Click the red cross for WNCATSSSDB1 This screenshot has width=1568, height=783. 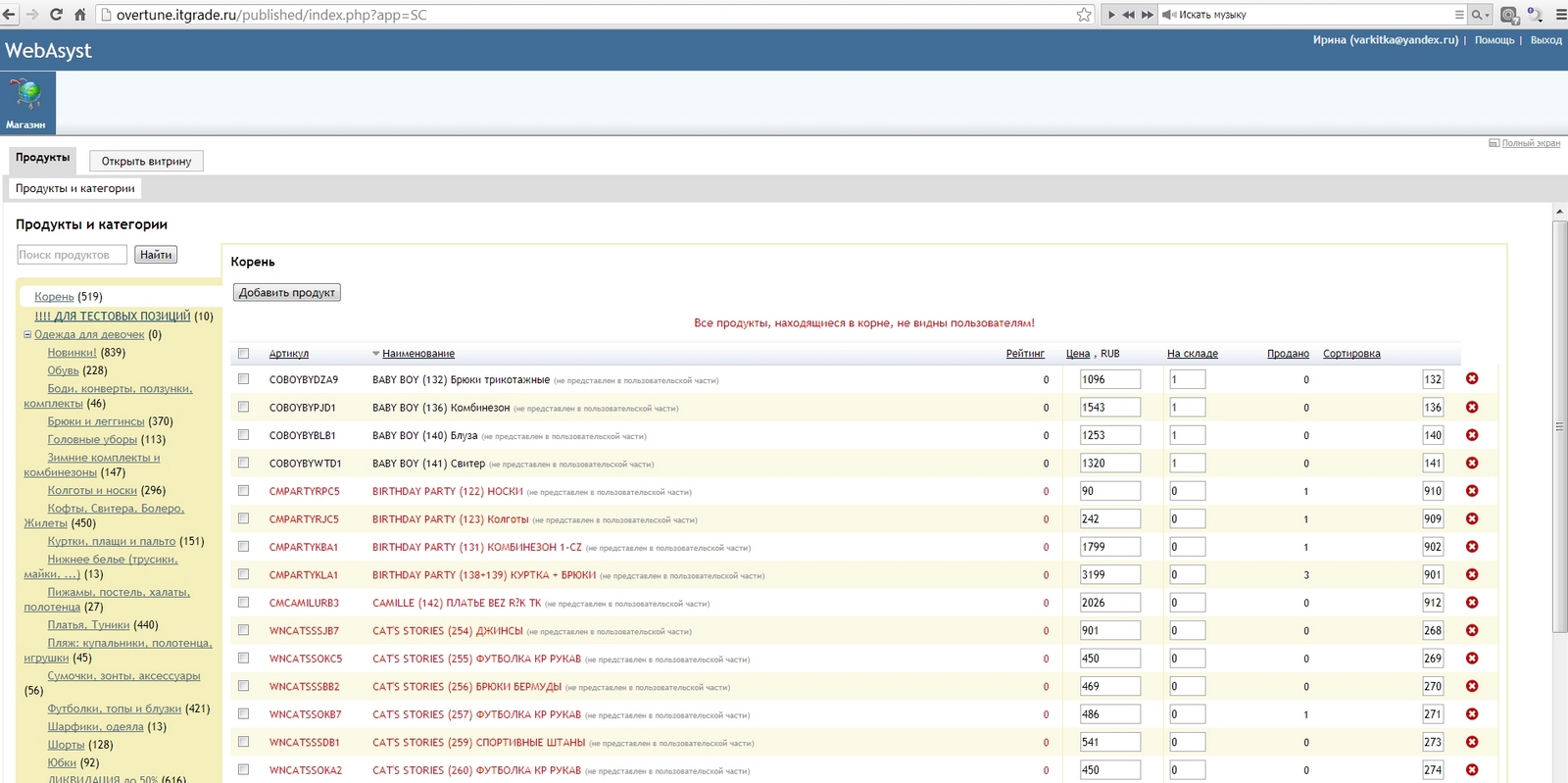point(1472,743)
